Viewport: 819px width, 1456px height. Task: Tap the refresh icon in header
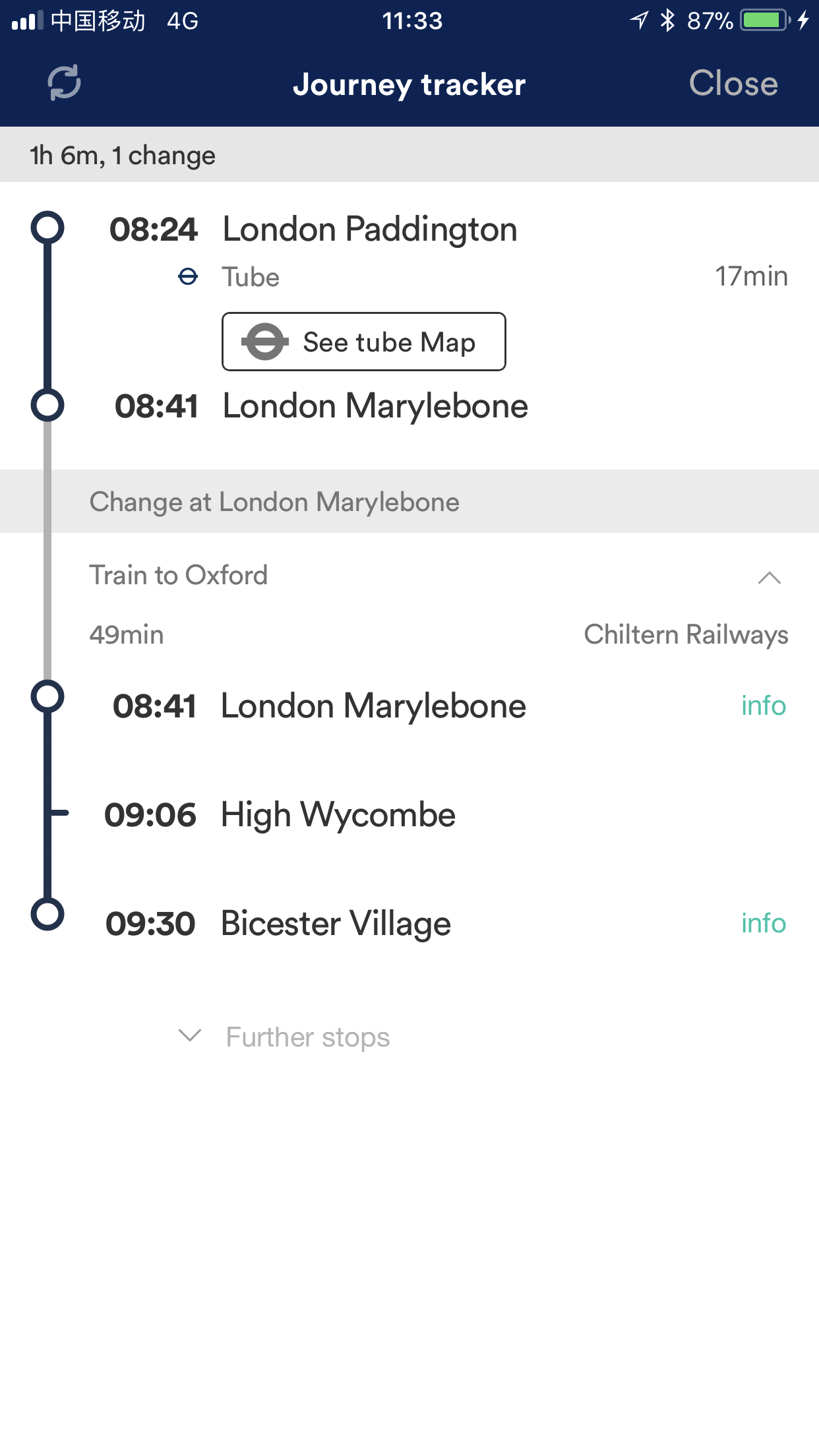click(64, 82)
